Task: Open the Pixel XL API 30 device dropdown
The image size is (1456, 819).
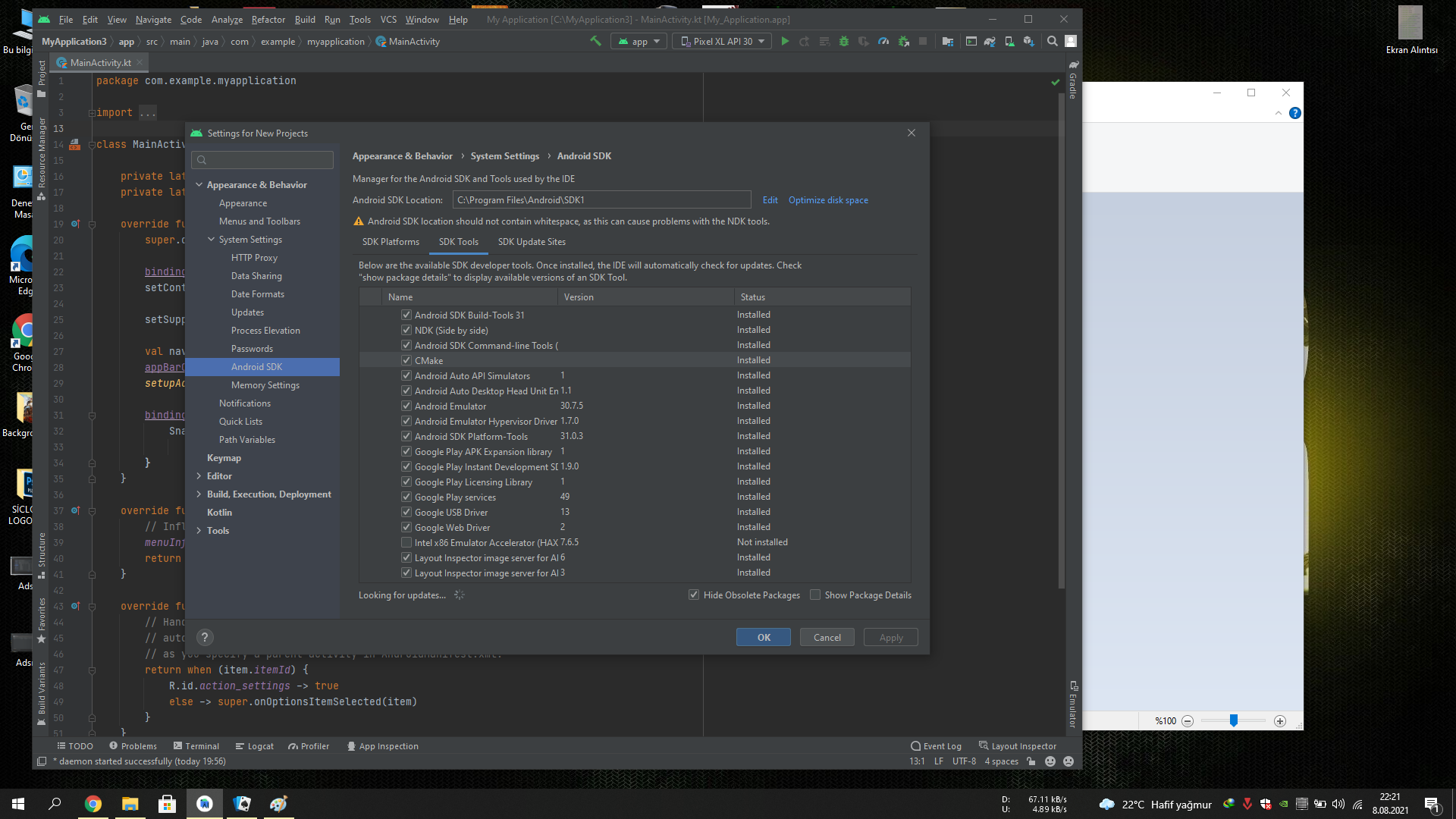Action: 722,41
